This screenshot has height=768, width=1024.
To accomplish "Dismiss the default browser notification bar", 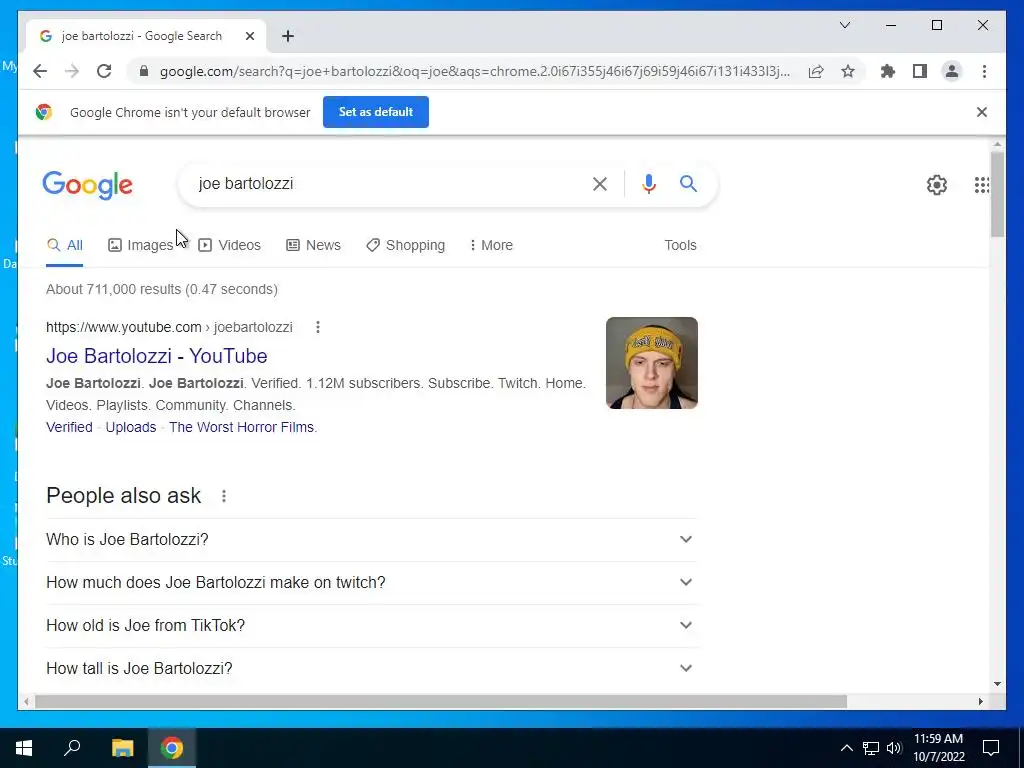I will click(982, 112).
